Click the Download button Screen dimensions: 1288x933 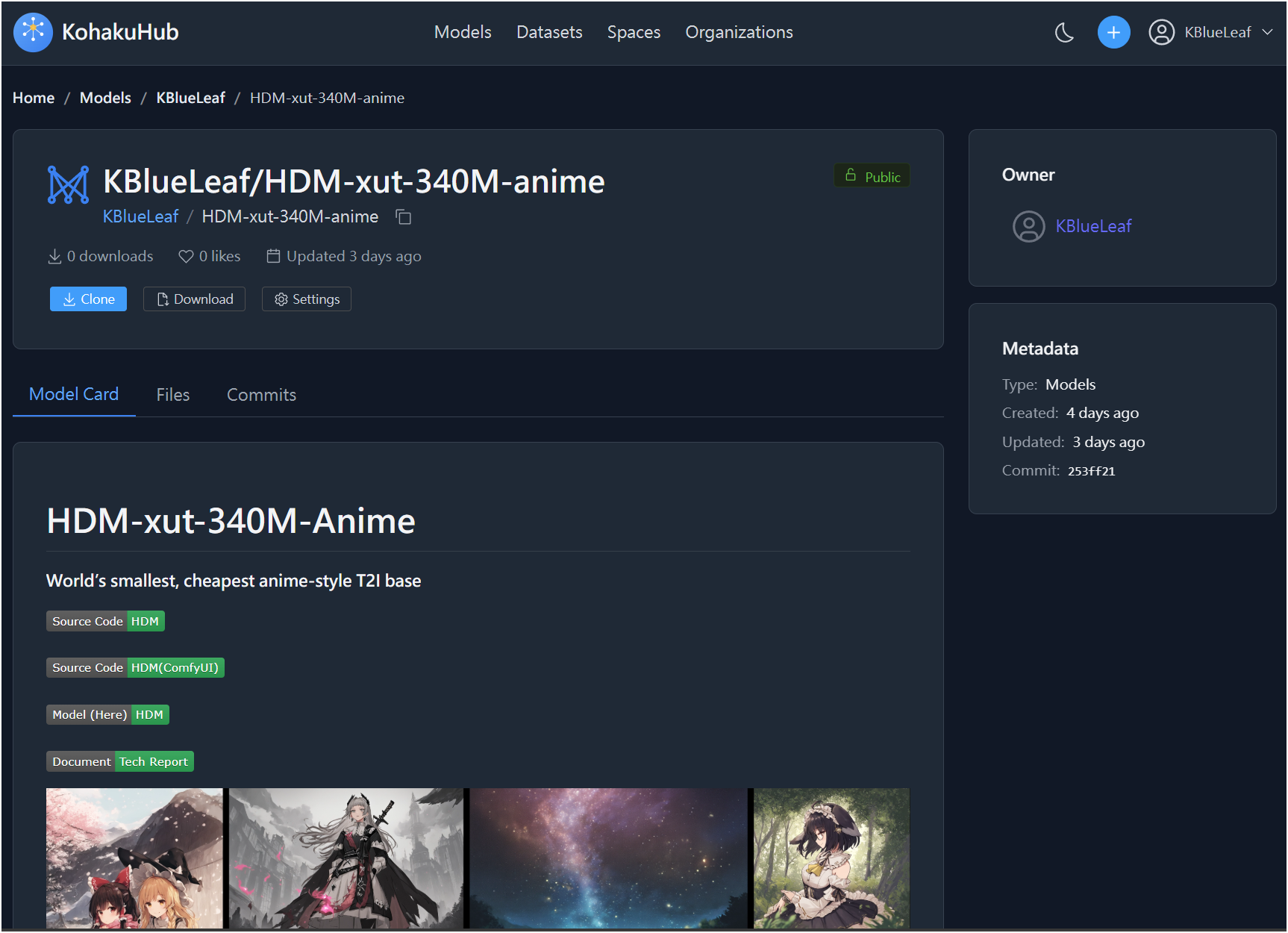pos(194,299)
